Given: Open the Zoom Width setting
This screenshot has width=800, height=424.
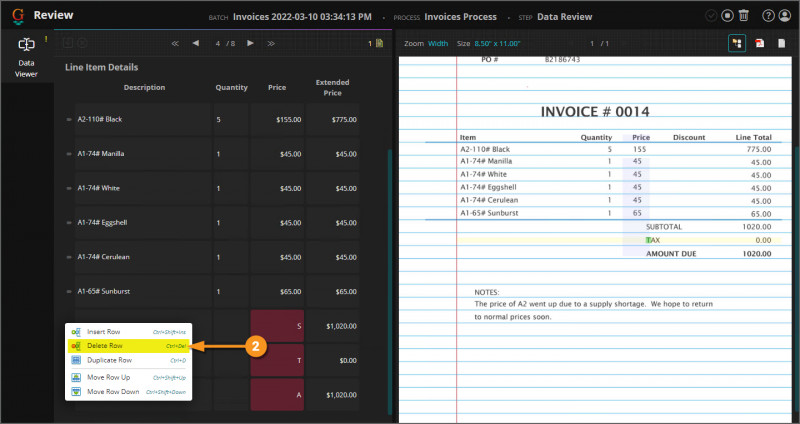Looking at the screenshot, I should (438, 43).
